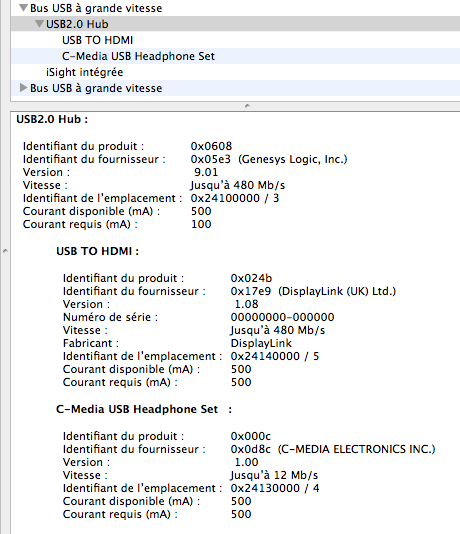Click the pane splitter handle below the tree
The image size is (460, 534).
(x=248, y=106)
